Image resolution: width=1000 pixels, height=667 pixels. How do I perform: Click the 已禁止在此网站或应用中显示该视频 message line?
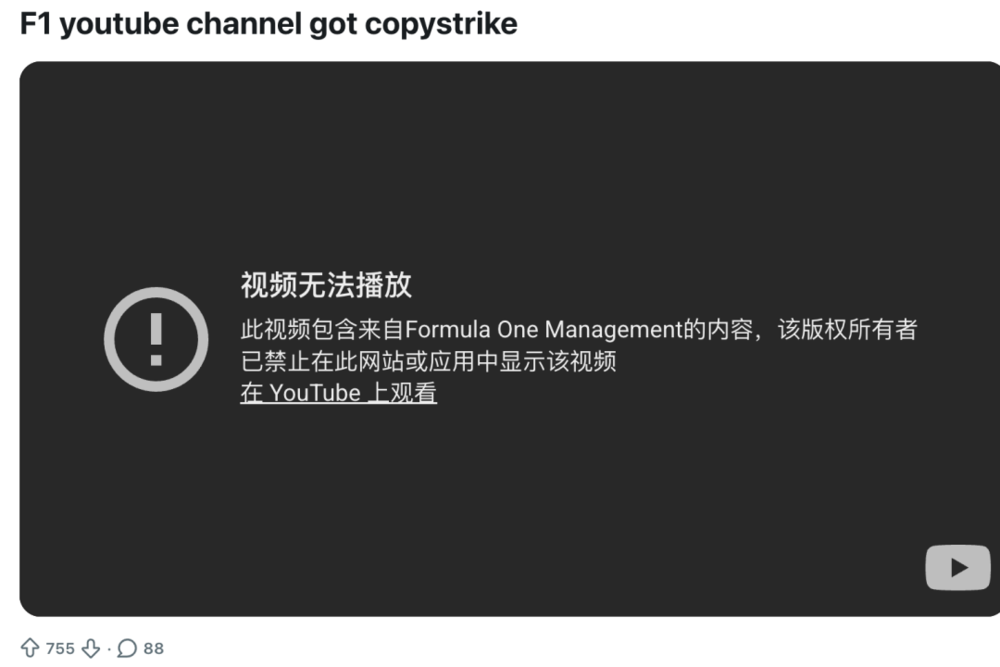pyautogui.click(x=428, y=361)
